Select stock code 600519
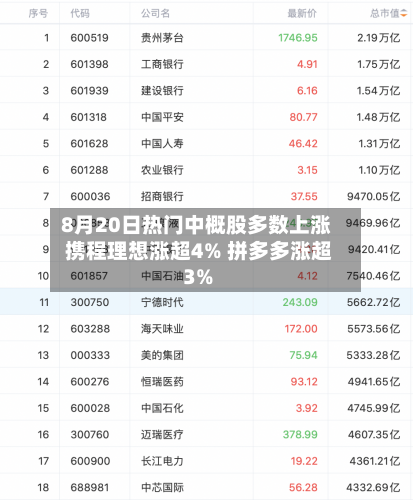The image size is (413, 500). [89, 38]
